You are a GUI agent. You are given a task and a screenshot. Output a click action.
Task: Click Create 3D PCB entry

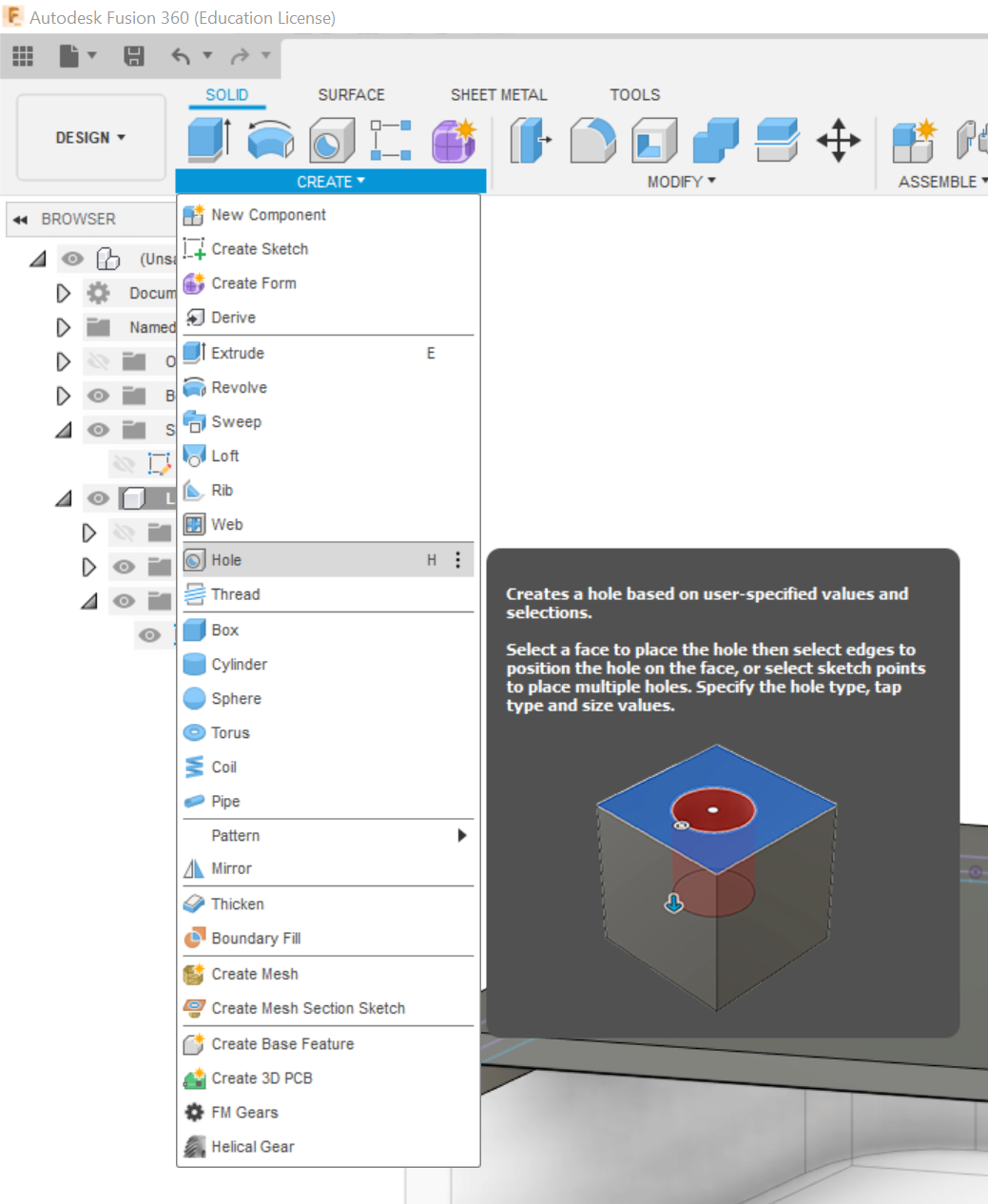tap(328, 1078)
